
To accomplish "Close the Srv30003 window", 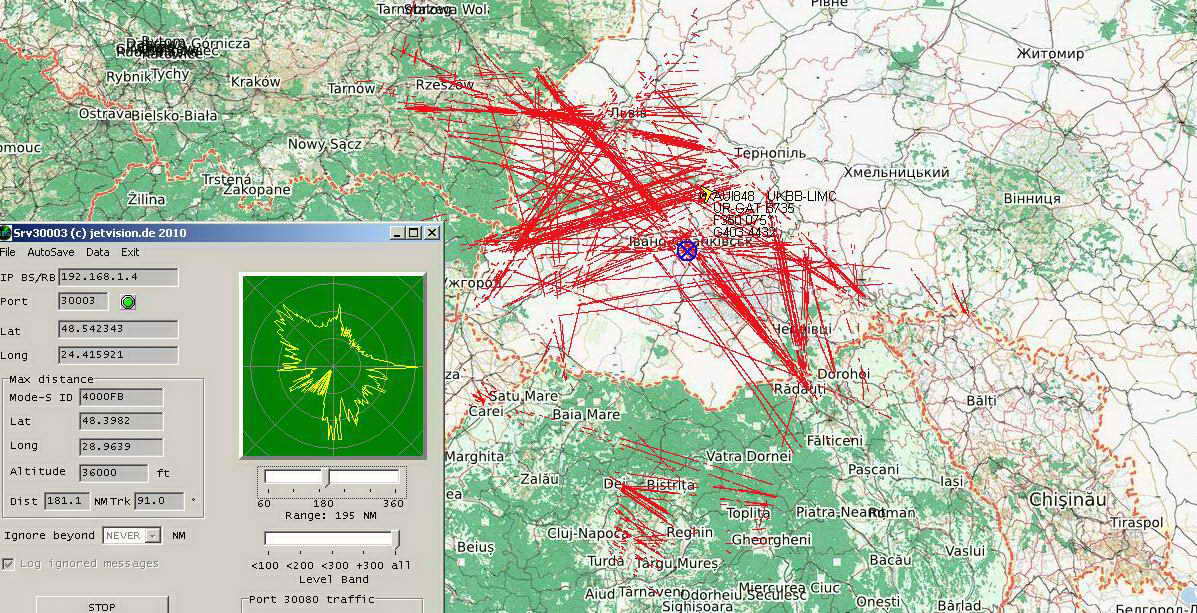I will tap(431, 233).
